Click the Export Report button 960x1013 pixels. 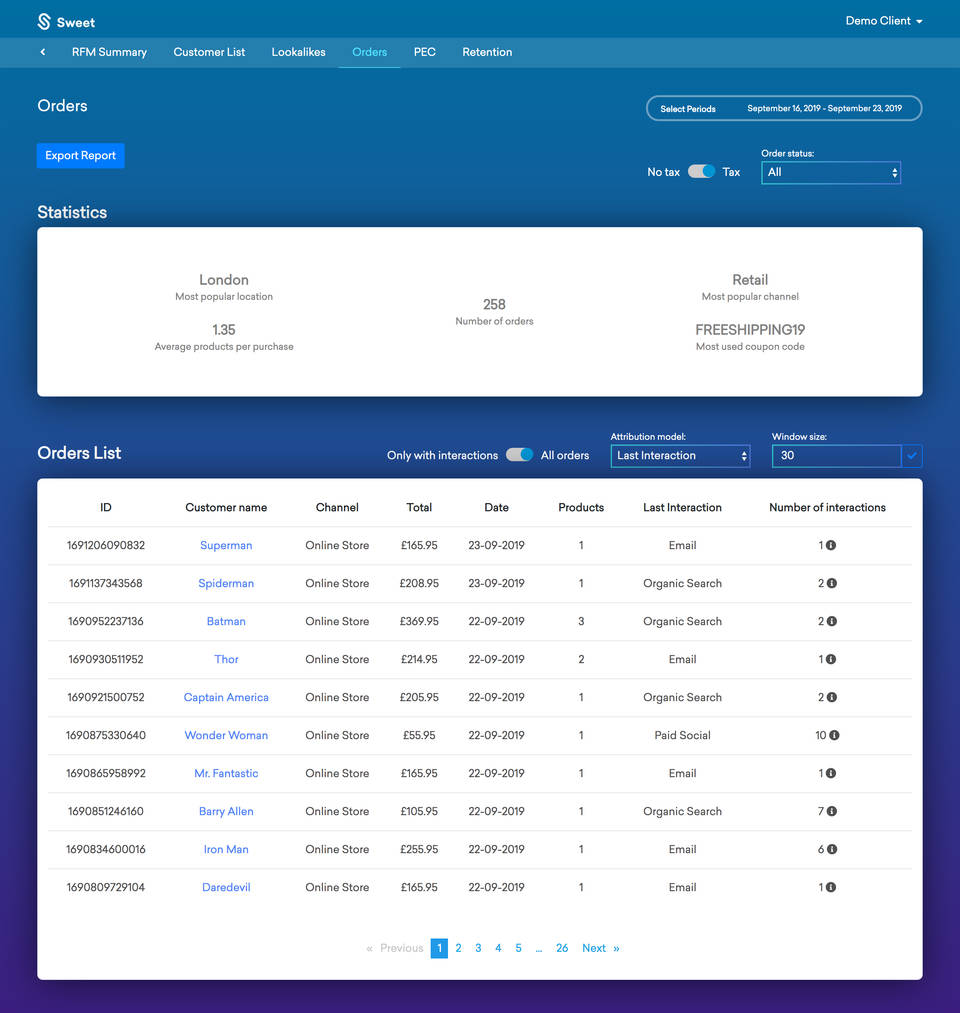81,156
